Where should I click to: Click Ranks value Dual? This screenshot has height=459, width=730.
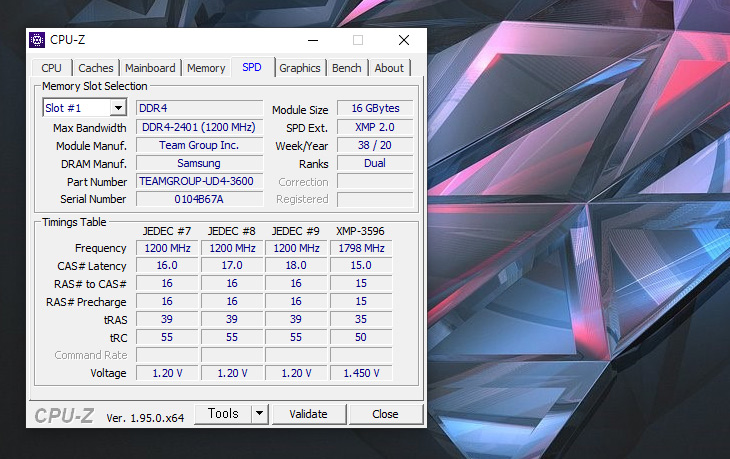click(x=375, y=163)
